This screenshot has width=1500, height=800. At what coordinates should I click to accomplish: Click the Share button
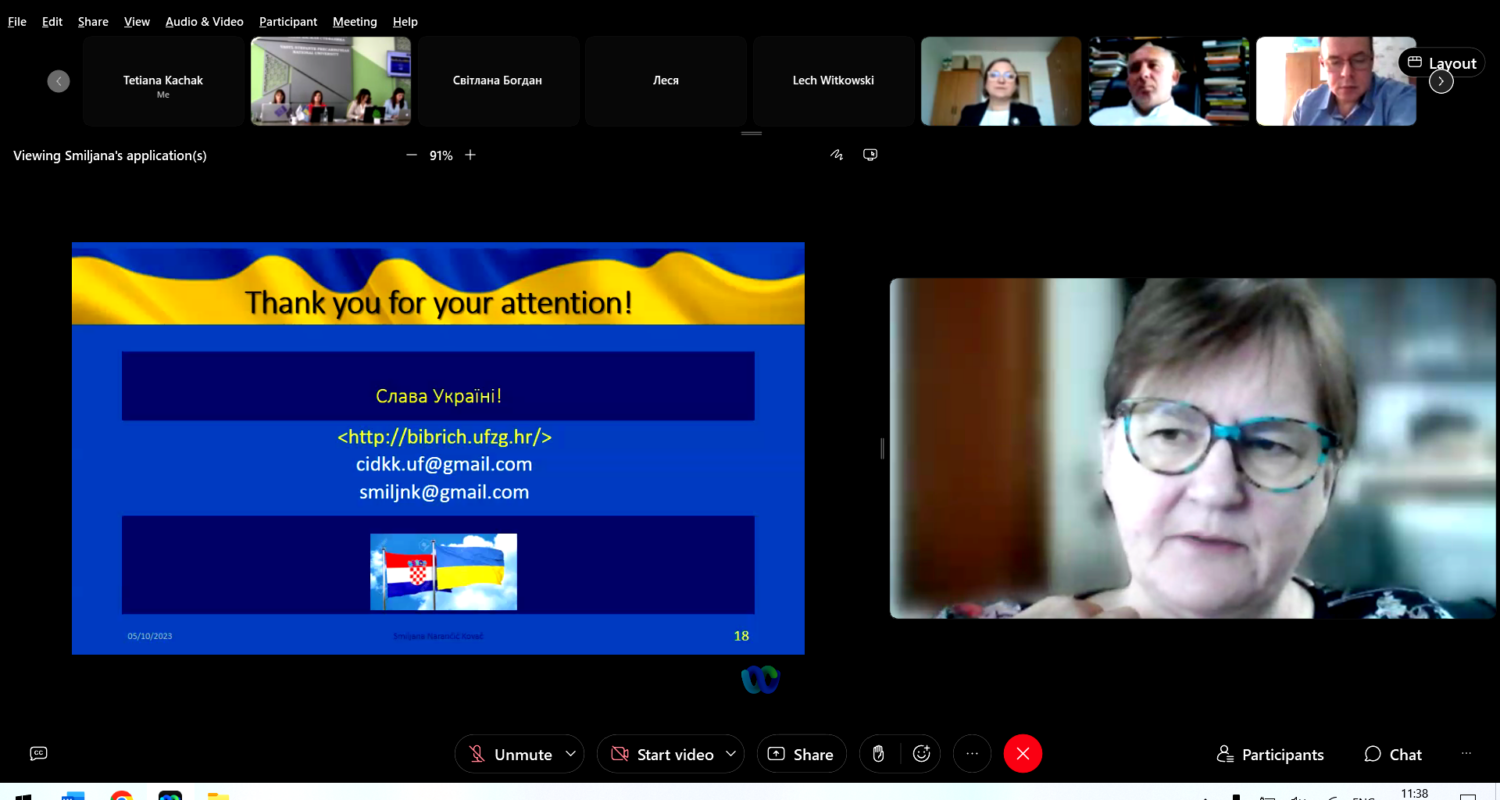(x=801, y=754)
